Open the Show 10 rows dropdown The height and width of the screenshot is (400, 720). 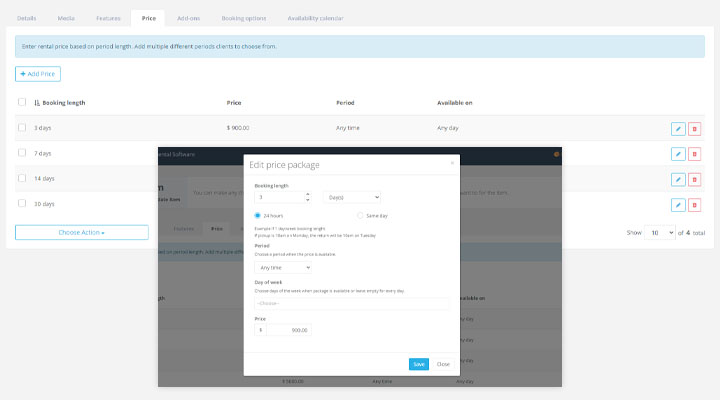(x=659, y=233)
